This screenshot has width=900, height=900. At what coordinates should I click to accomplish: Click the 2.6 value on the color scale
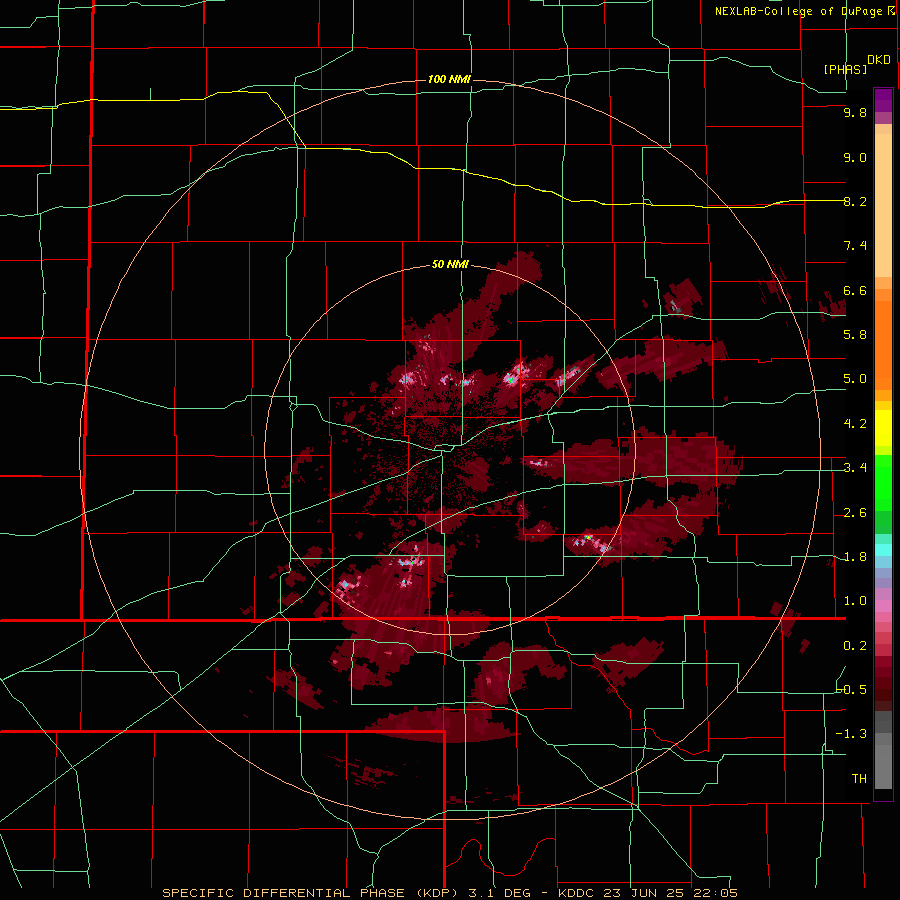pyautogui.click(x=855, y=513)
